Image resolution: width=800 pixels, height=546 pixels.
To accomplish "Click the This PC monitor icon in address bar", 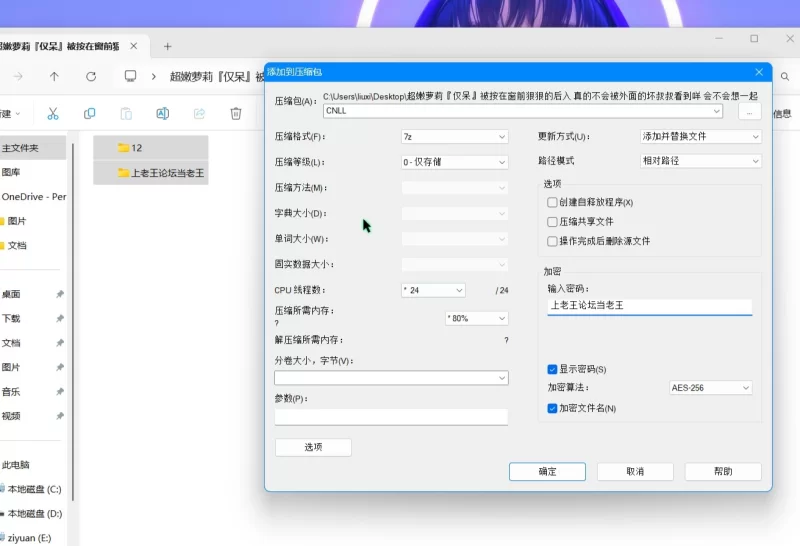I will 131,77.
